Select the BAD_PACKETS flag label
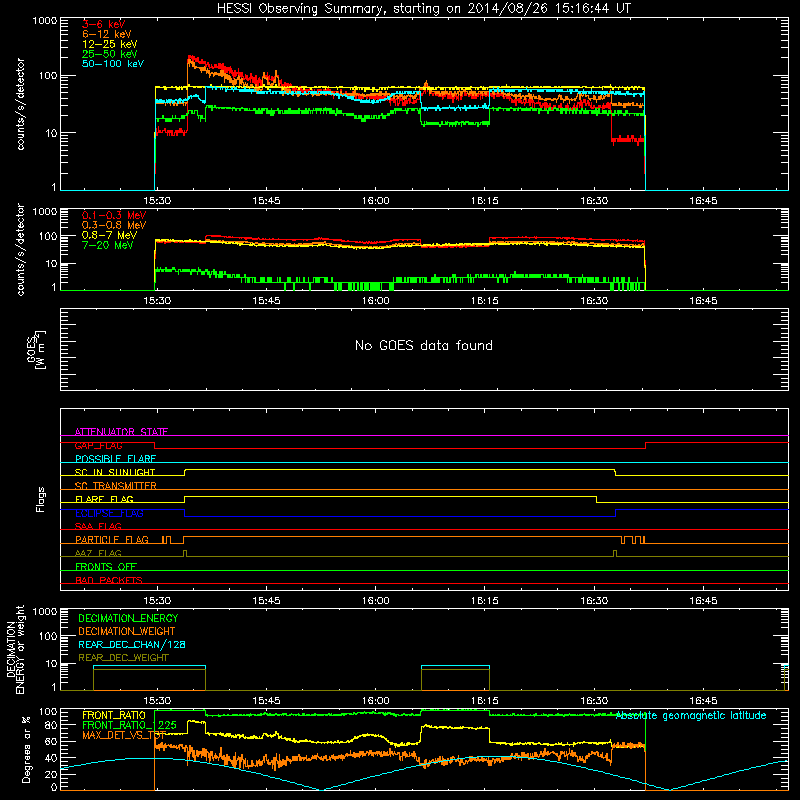800x800 pixels. (109, 580)
